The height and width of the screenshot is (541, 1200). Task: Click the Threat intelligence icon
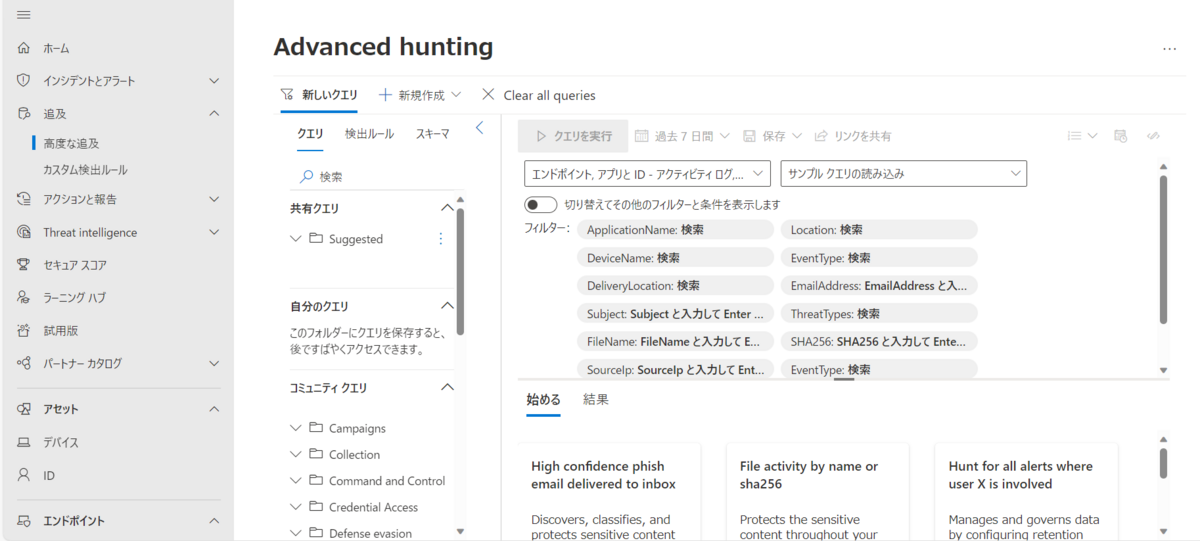tap(24, 232)
